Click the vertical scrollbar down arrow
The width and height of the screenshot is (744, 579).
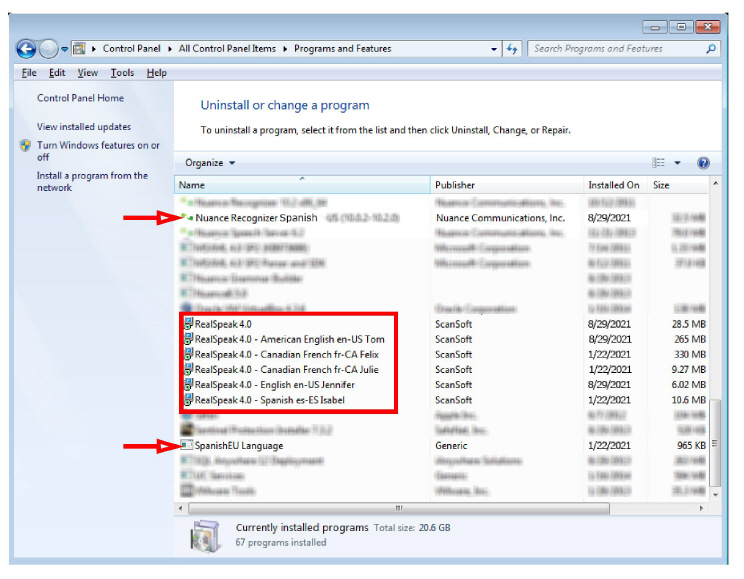tap(715, 495)
